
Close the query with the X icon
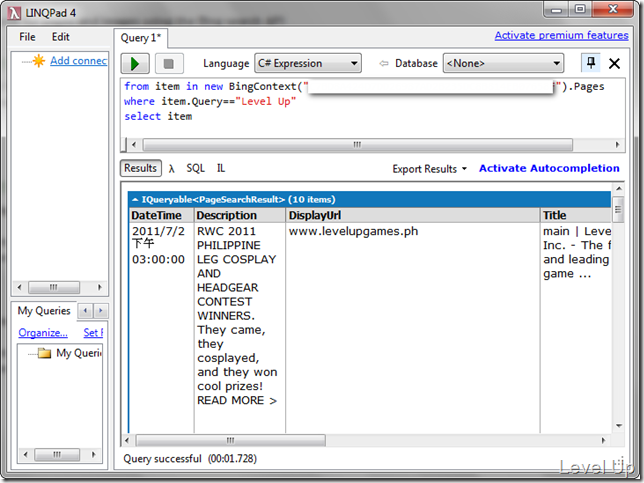[614, 64]
